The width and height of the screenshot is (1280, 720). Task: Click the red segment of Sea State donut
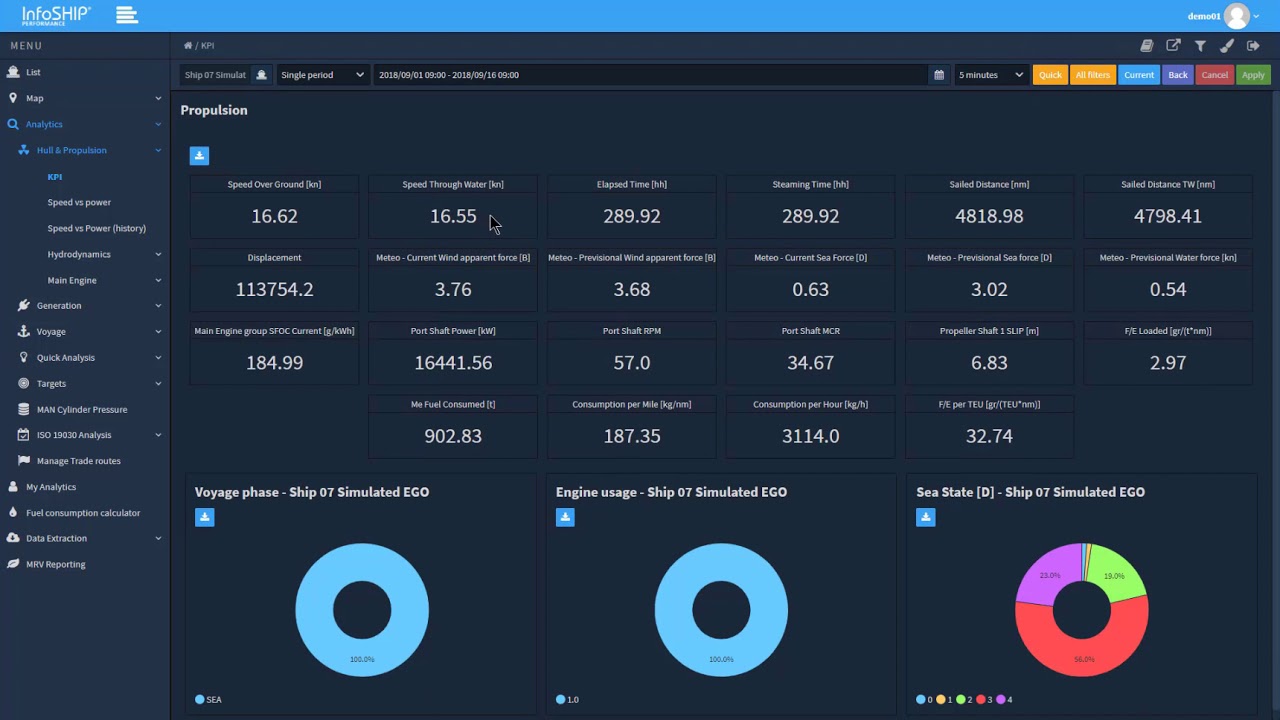[x=1082, y=660]
